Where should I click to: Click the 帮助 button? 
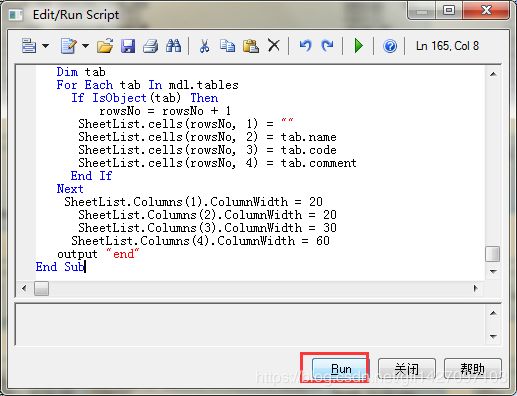point(473,369)
